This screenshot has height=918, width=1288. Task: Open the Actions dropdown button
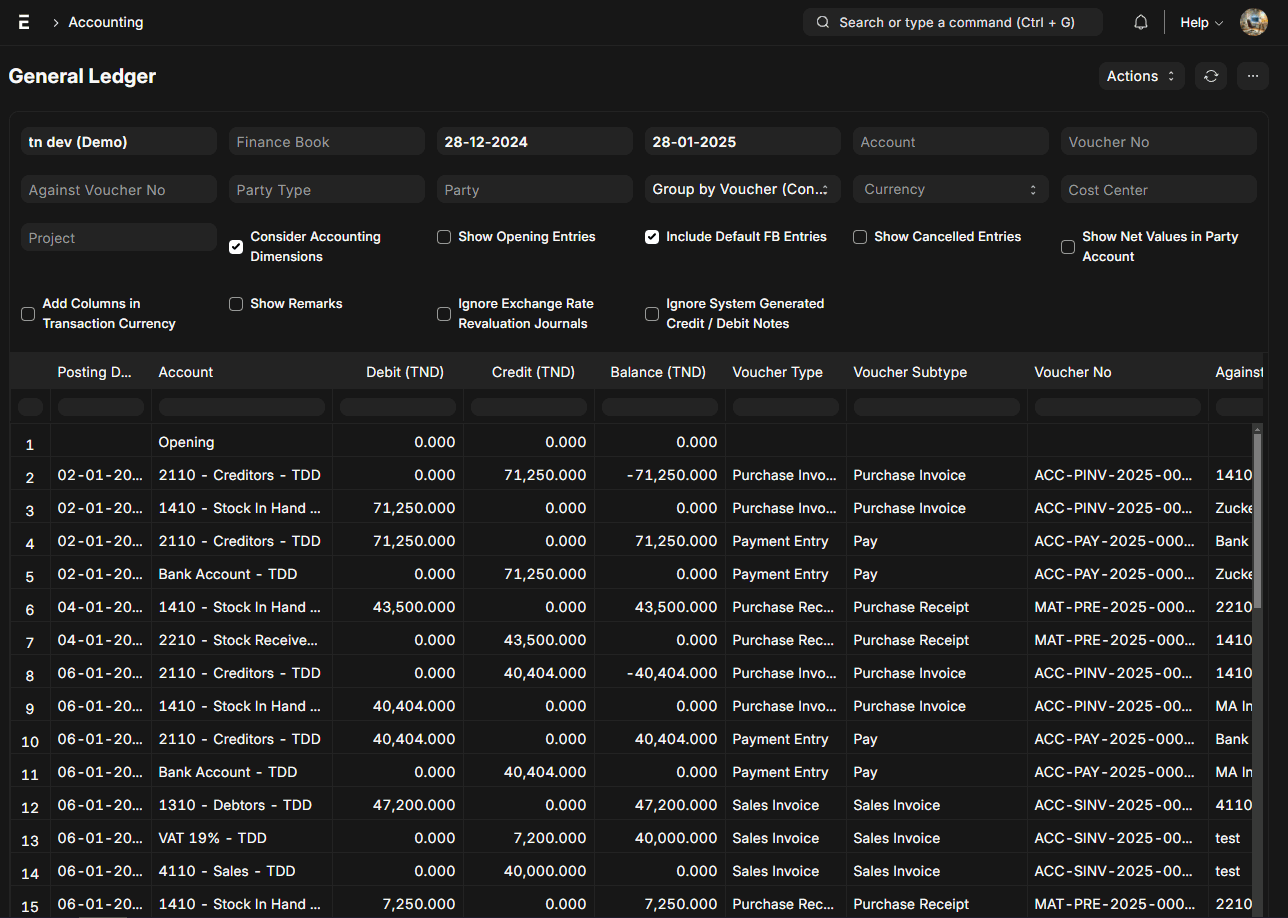(1141, 76)
